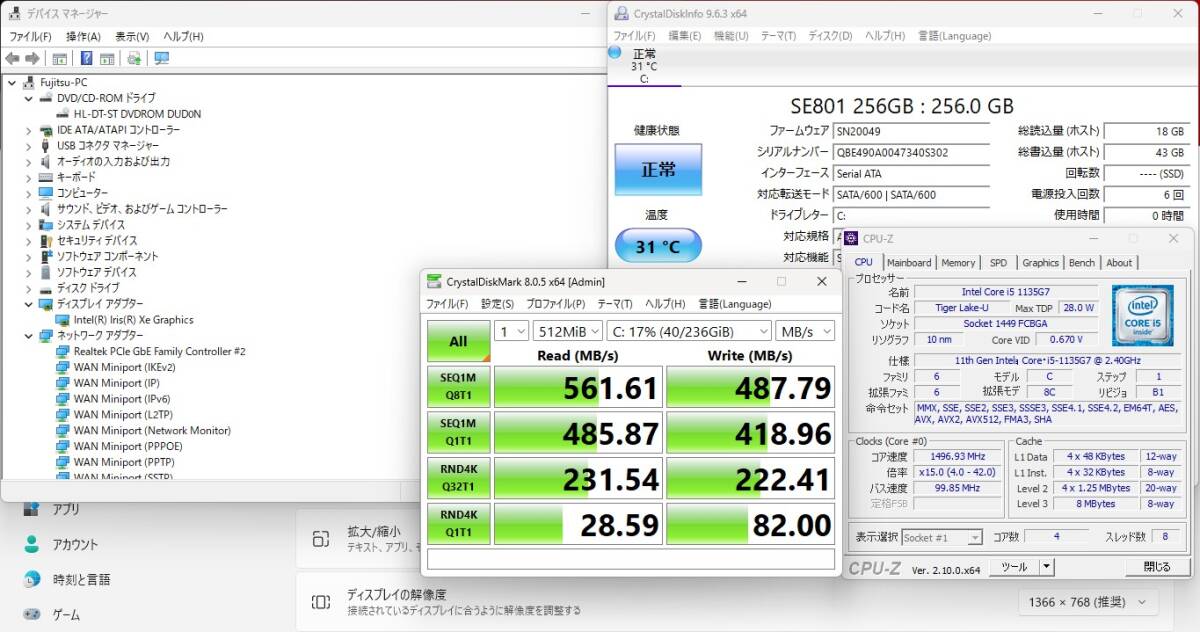This screenshot has width=1200, height=632.
Task: Click the Realtek PCIe GbE Controller network icon
Action: [63, 351]
